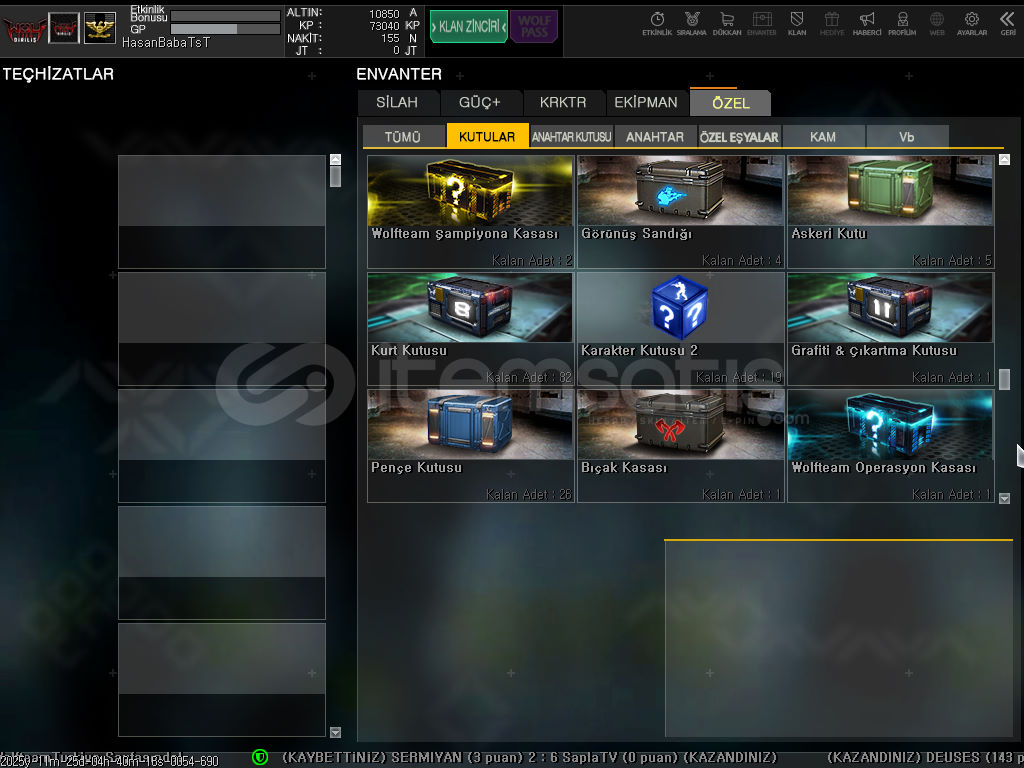Switch to the KRKTR tab
This screenshot has width=1024, height=768.
pos(563,103)
